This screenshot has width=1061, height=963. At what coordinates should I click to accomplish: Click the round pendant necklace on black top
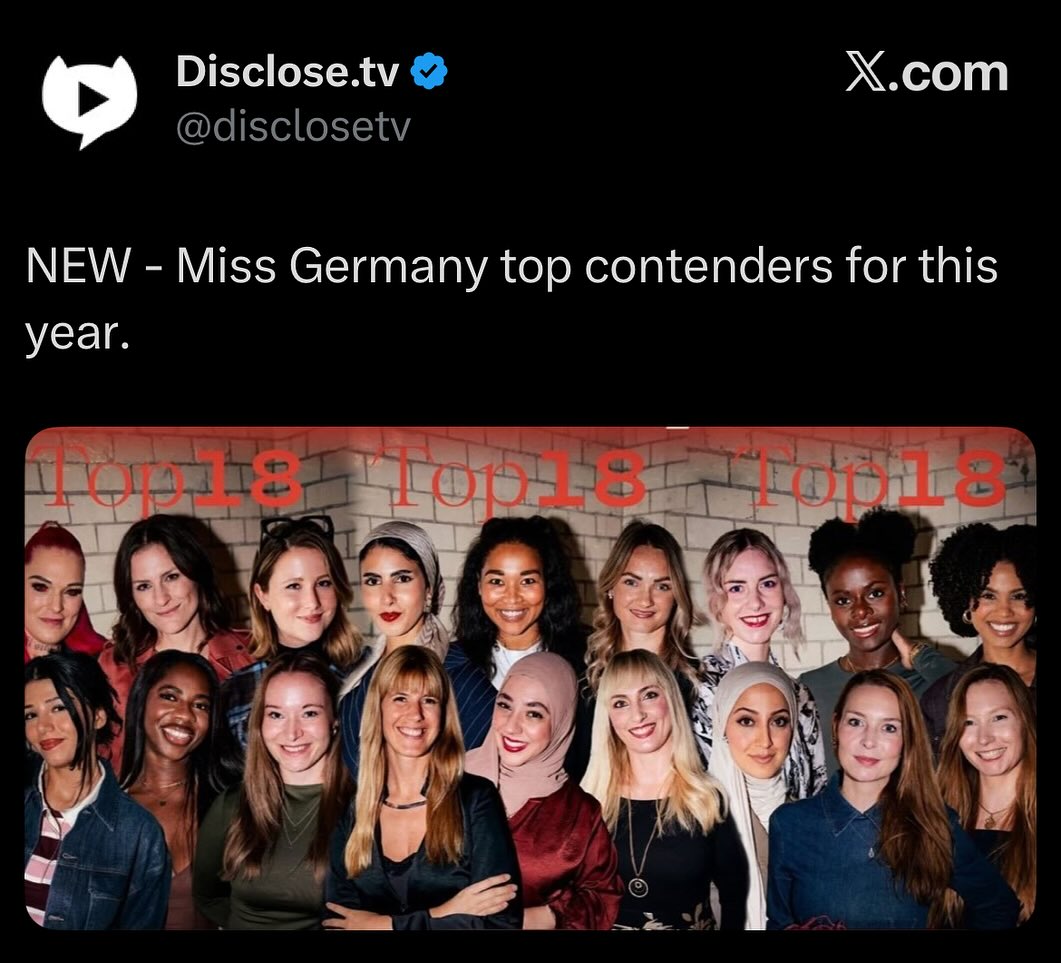637,886
